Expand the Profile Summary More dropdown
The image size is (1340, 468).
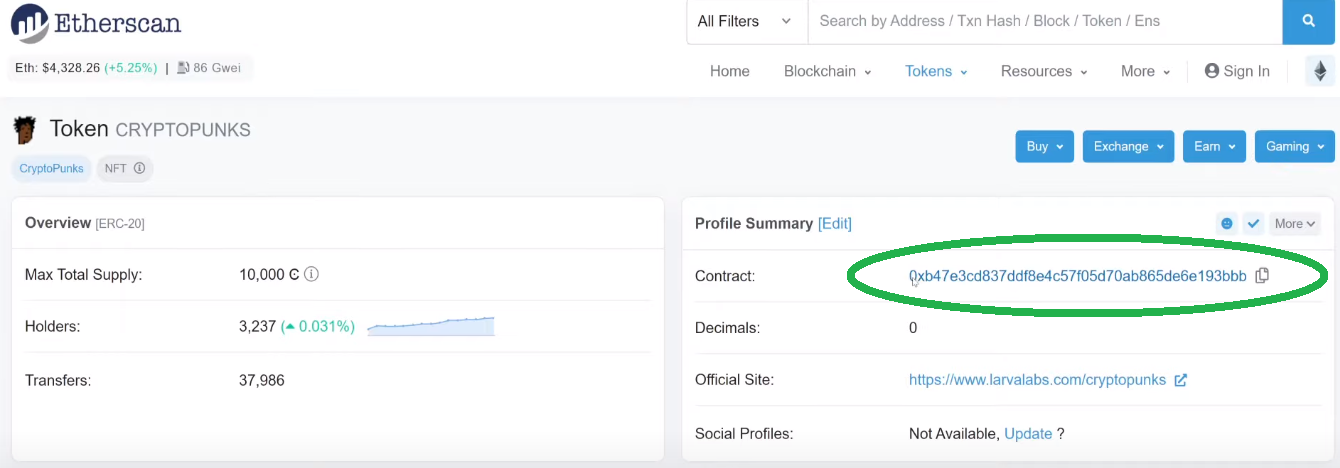pyautogui.click(x=1295, y=224)
